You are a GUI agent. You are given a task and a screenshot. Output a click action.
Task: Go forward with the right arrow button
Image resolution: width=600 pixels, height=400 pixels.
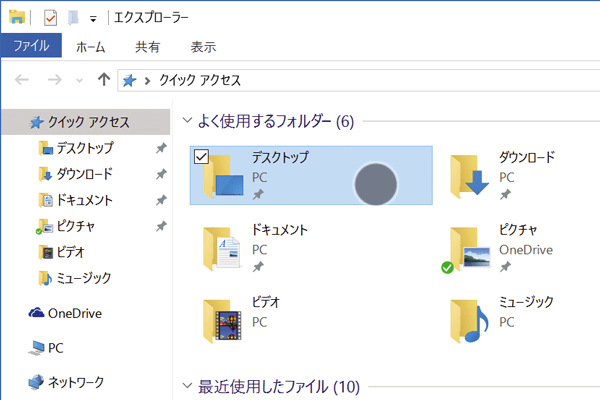[54, 80]
